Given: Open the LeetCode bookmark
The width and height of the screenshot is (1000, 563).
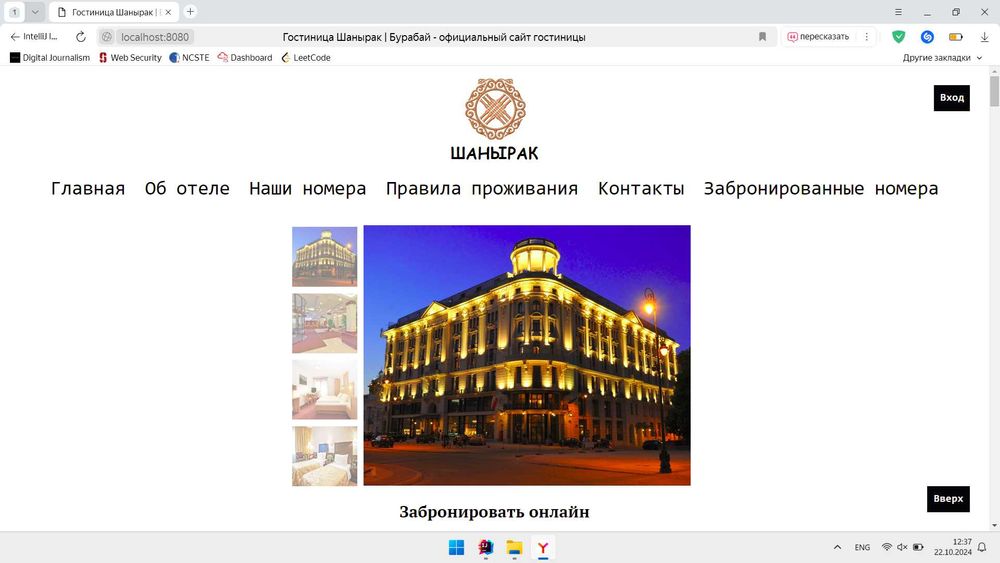Looking at the screenshot, I should [x=306, y=57].
